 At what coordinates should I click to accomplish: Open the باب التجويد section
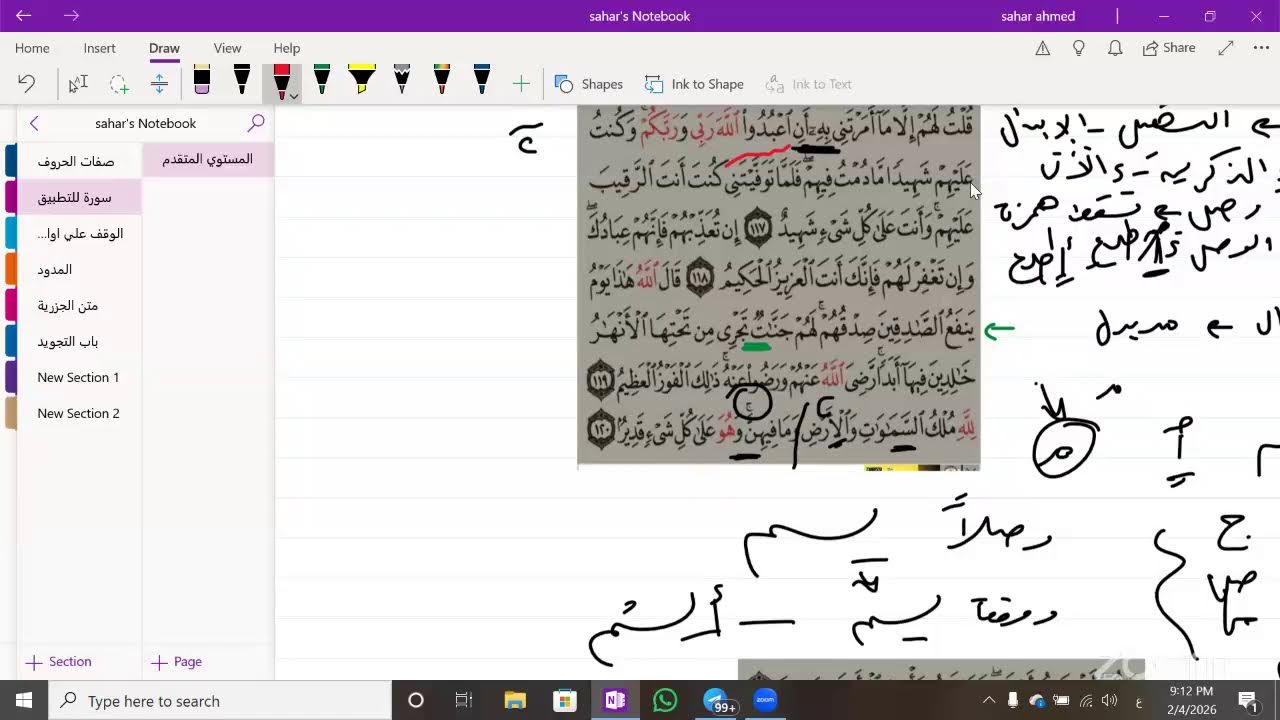(79, 341)
